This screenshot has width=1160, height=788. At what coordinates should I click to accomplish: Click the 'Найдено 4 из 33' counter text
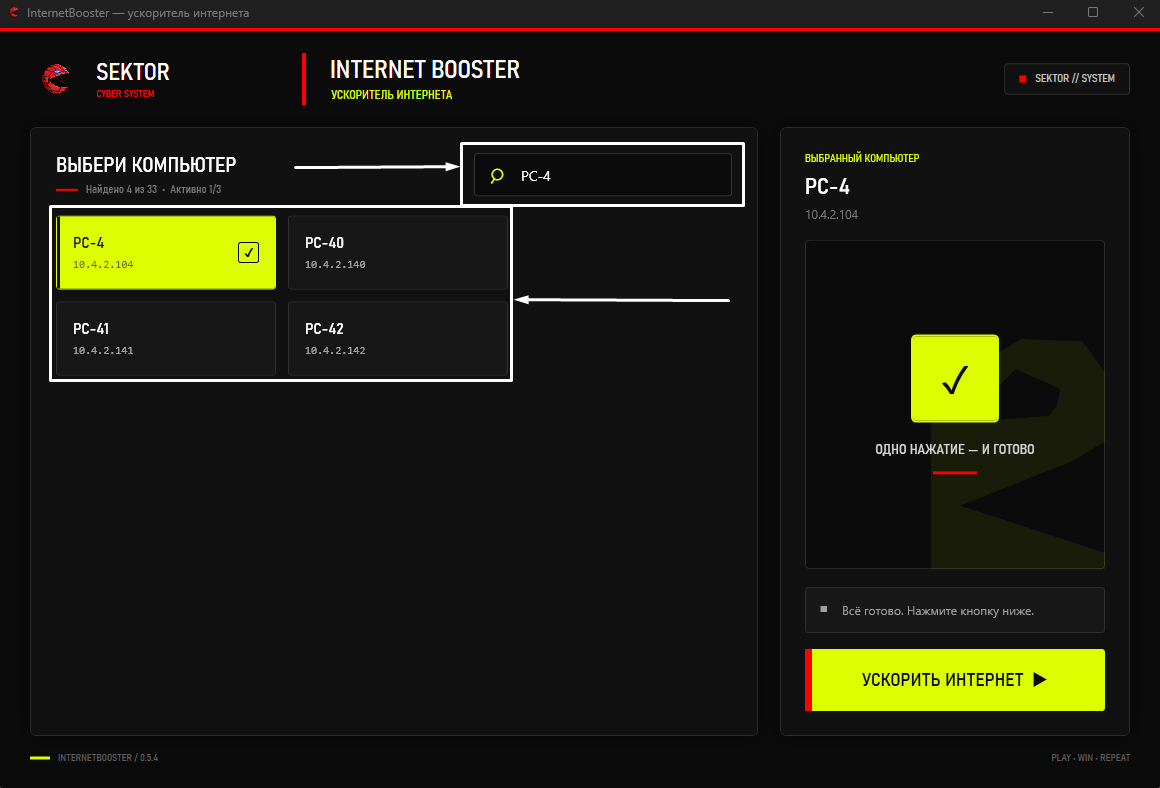point(121,189)
